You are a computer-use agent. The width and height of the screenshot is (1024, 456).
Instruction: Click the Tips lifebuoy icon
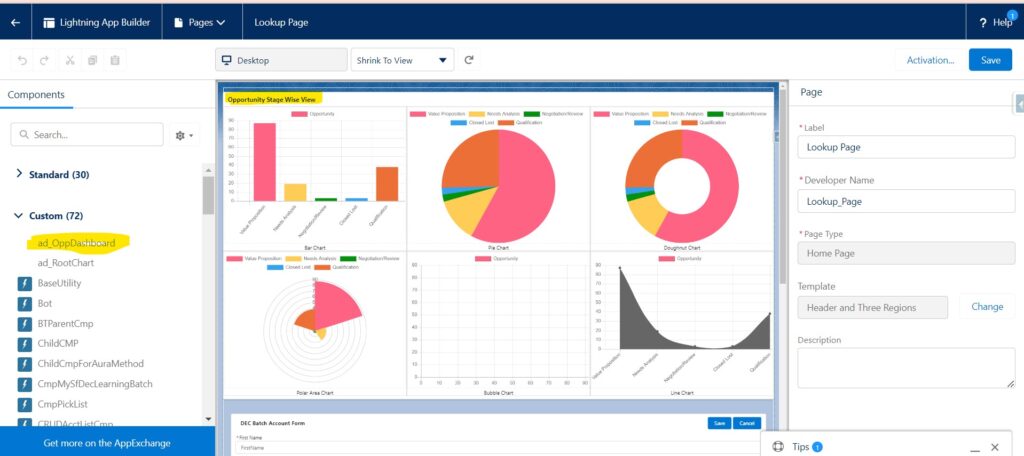click(x=778, y=447)
